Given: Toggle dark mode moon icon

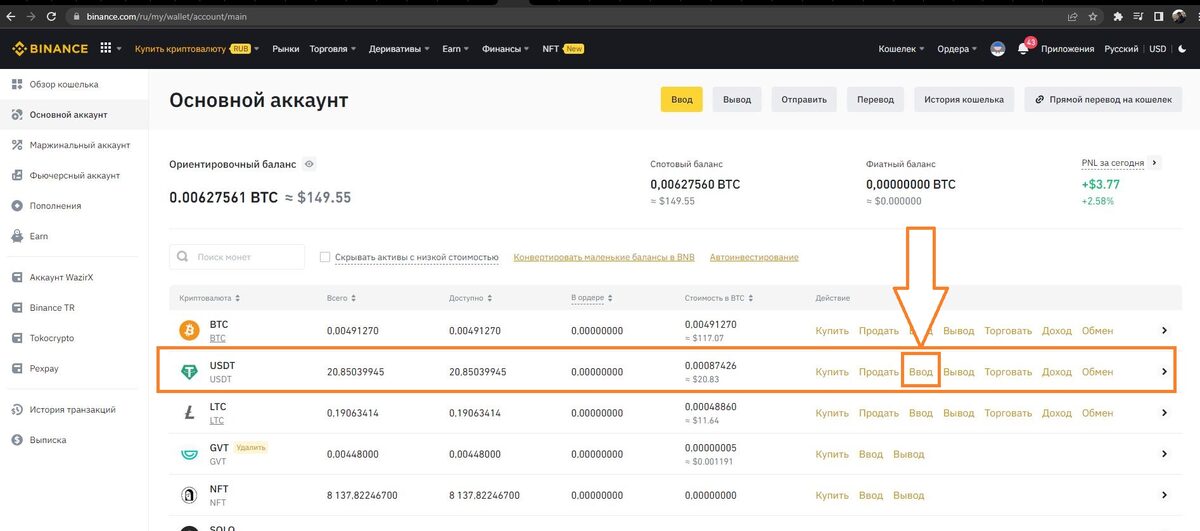Looking at the screenshot, I should pos(1185,48).
